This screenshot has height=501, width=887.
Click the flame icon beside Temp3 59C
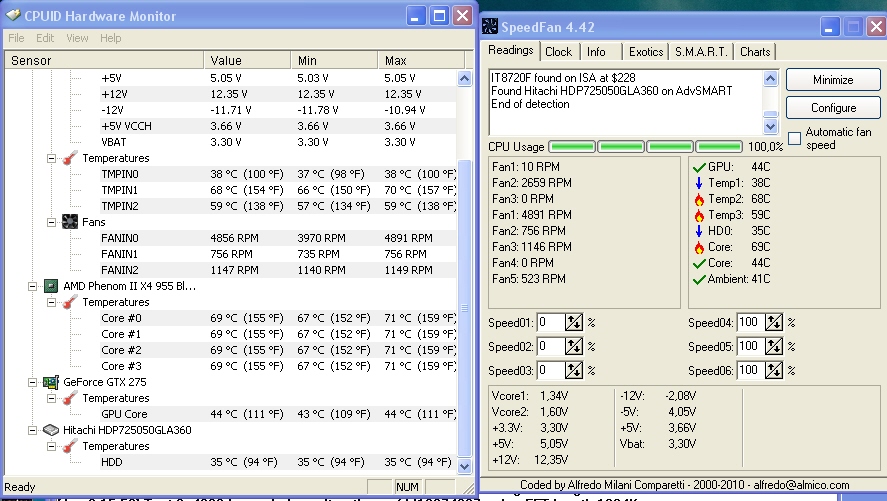(699, 215)
